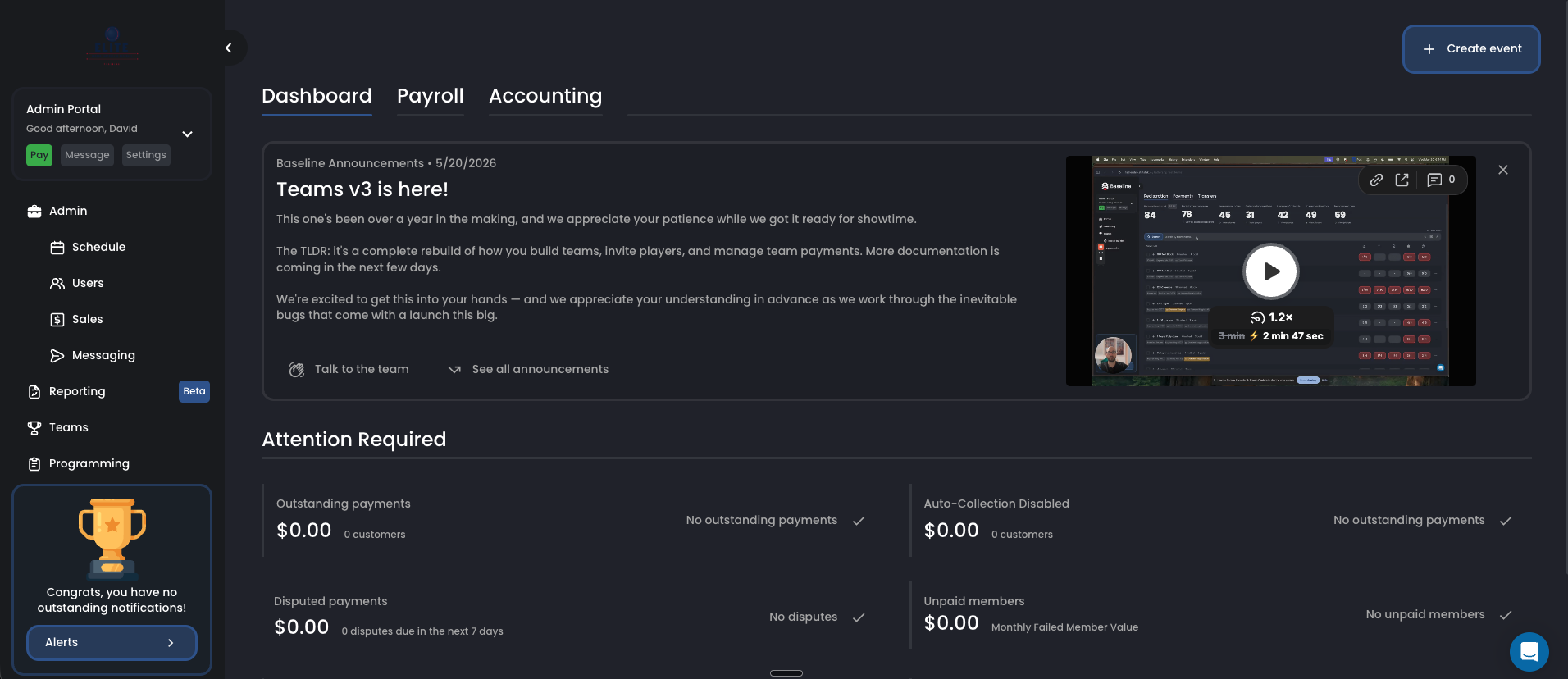Open Settings from the Admin Portal card

point(146,155)
